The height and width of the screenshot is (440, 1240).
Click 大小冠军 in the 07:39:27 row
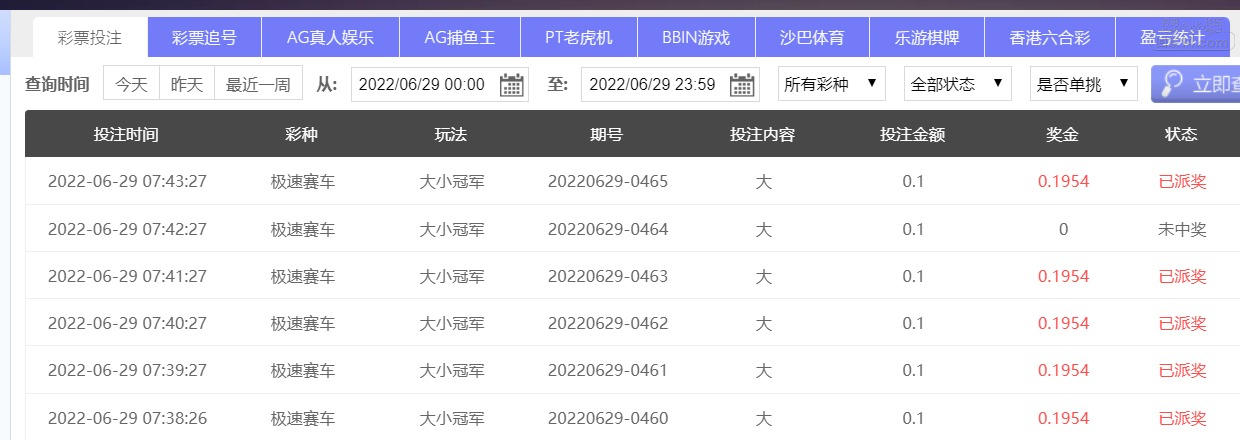coord(452,370)
